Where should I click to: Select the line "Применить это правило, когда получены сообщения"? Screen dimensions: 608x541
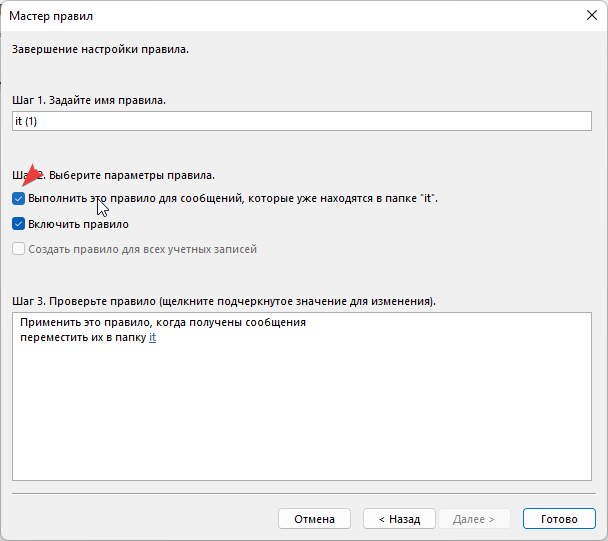(x=162, y=323)
